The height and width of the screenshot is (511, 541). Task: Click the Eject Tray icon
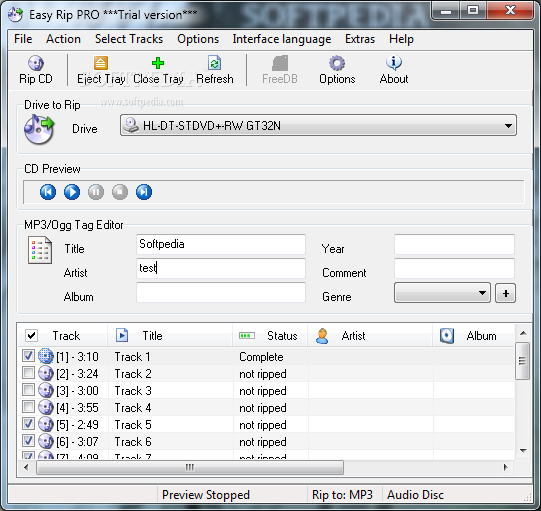(x=101, y=63)
